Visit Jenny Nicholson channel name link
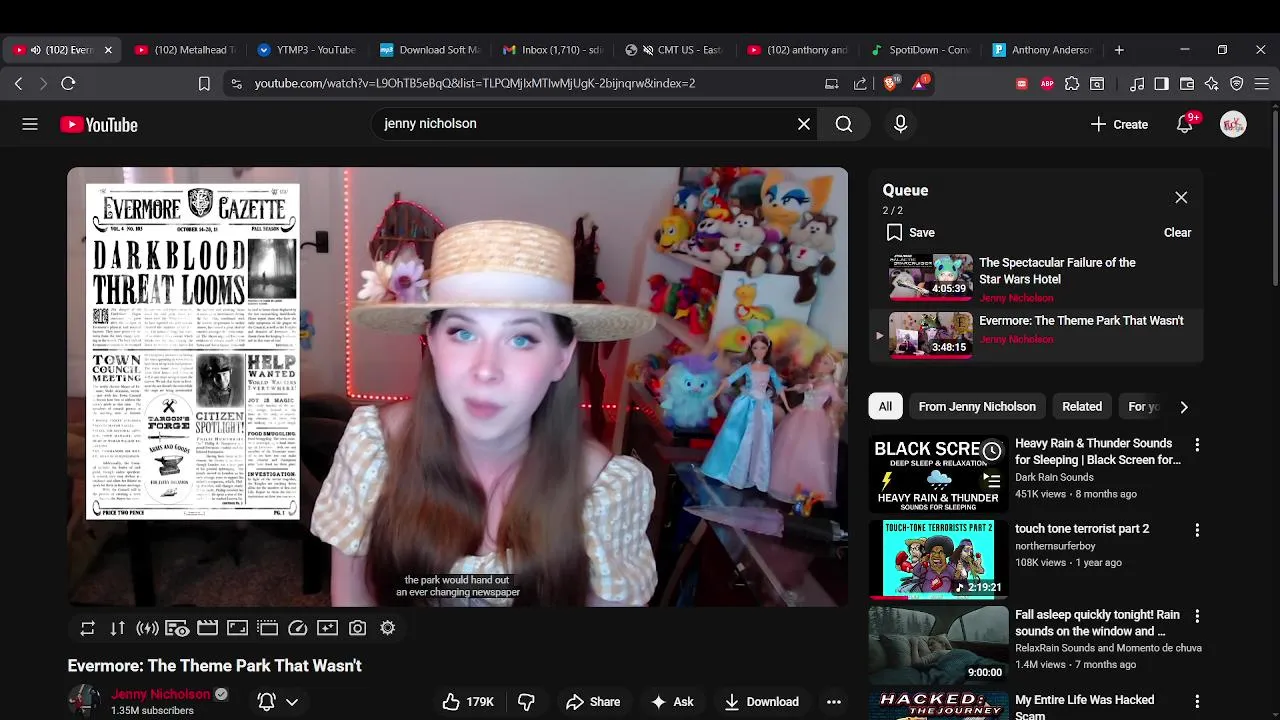 (161, 694)
